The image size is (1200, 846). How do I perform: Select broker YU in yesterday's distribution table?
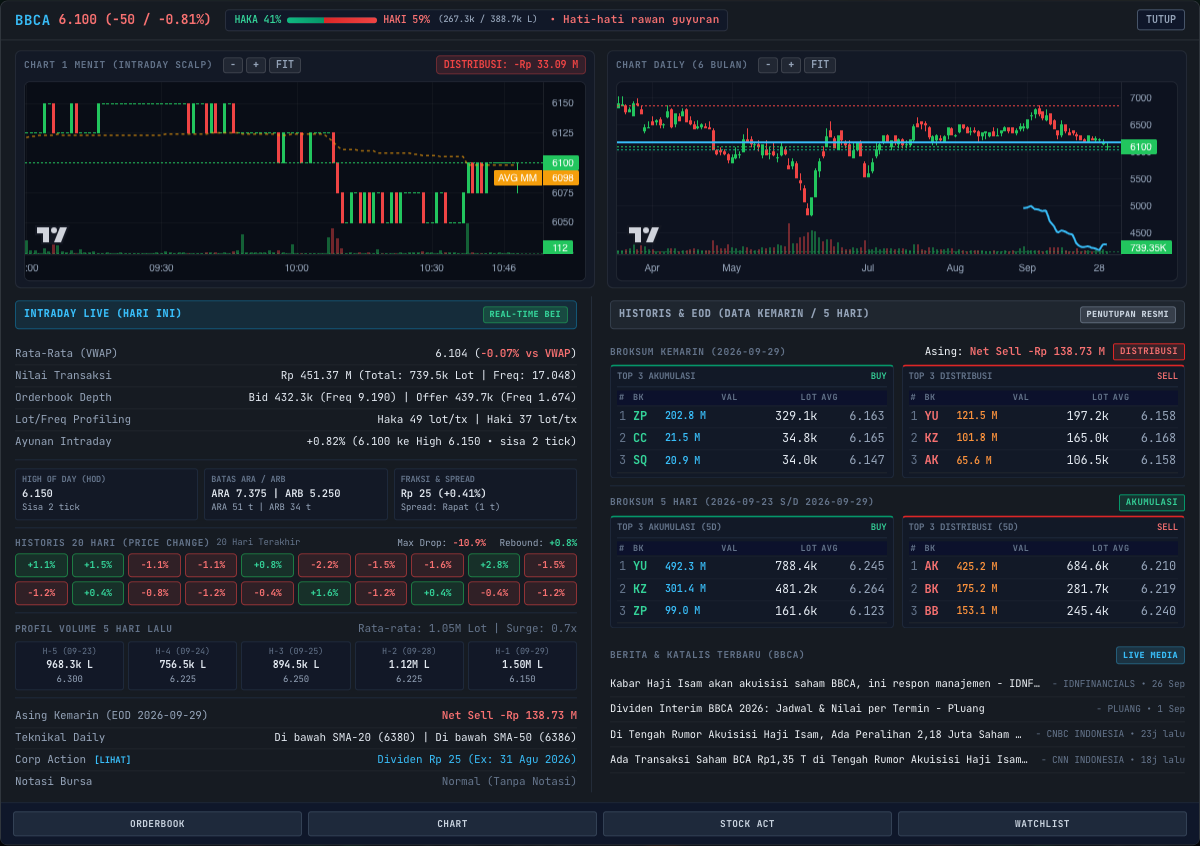point(932,416)
